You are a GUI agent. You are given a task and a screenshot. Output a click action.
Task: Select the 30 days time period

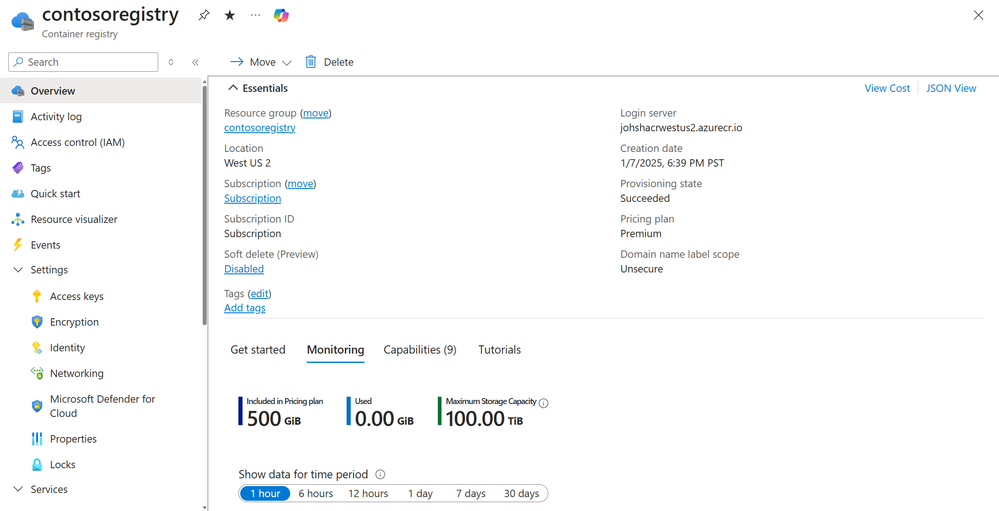pos(521,494)
